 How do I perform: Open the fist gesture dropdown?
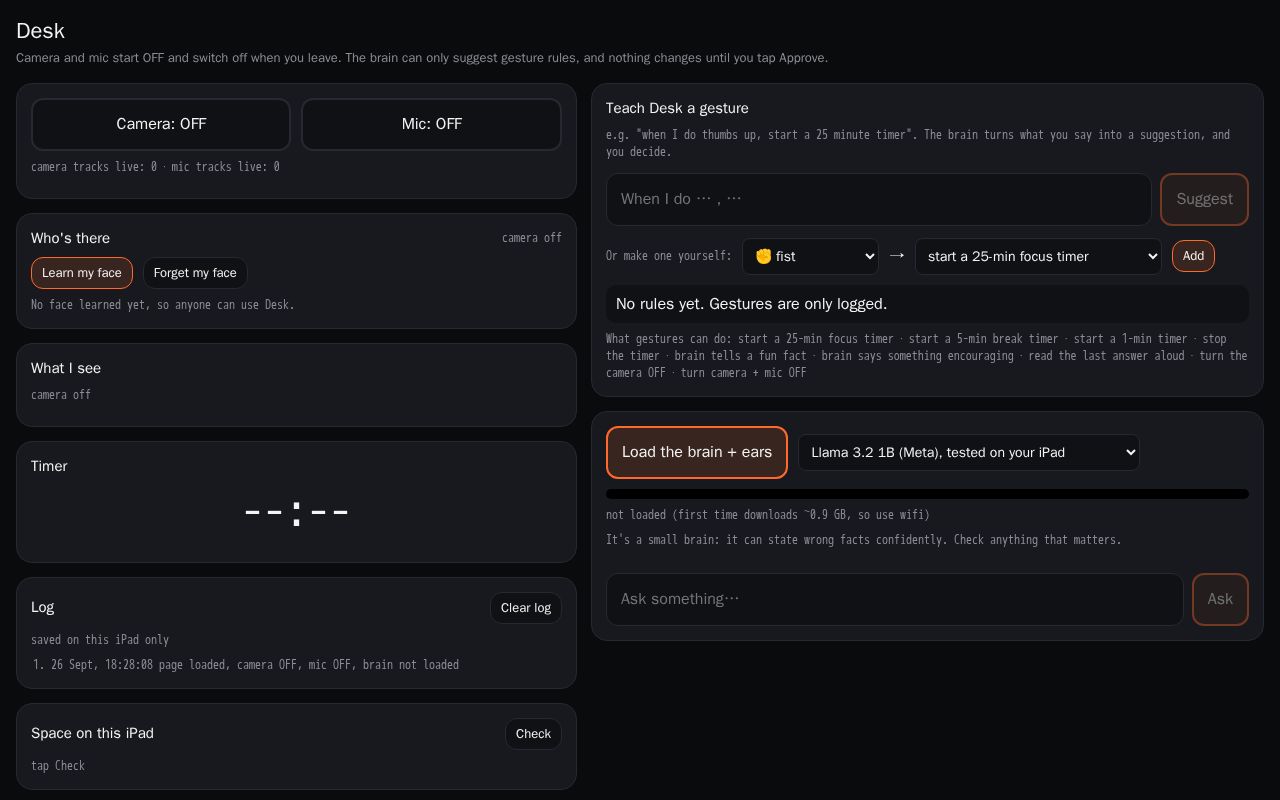(x=810, y=256)
